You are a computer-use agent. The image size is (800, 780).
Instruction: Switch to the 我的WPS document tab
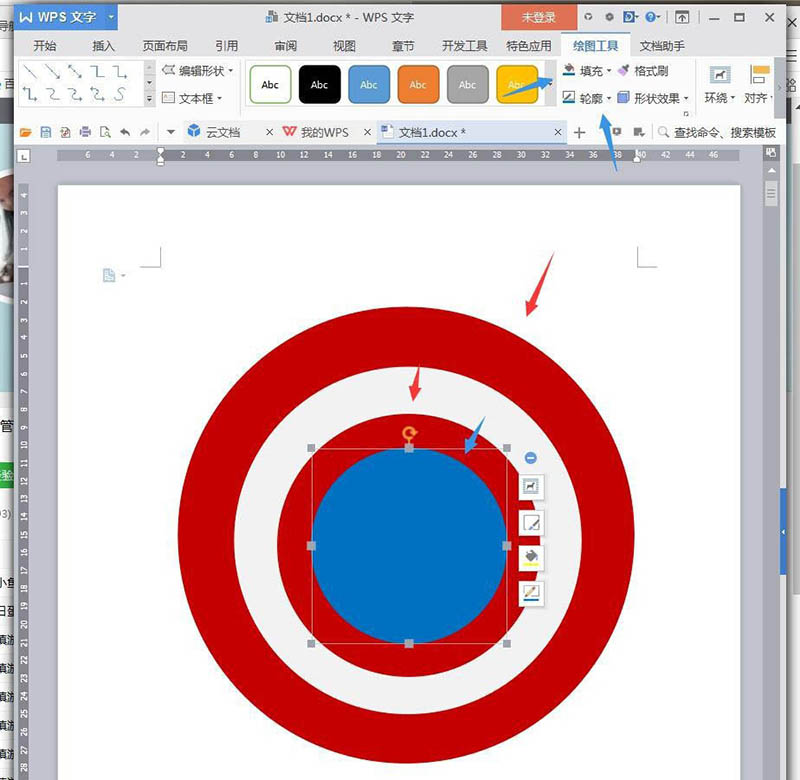[324, 133]
